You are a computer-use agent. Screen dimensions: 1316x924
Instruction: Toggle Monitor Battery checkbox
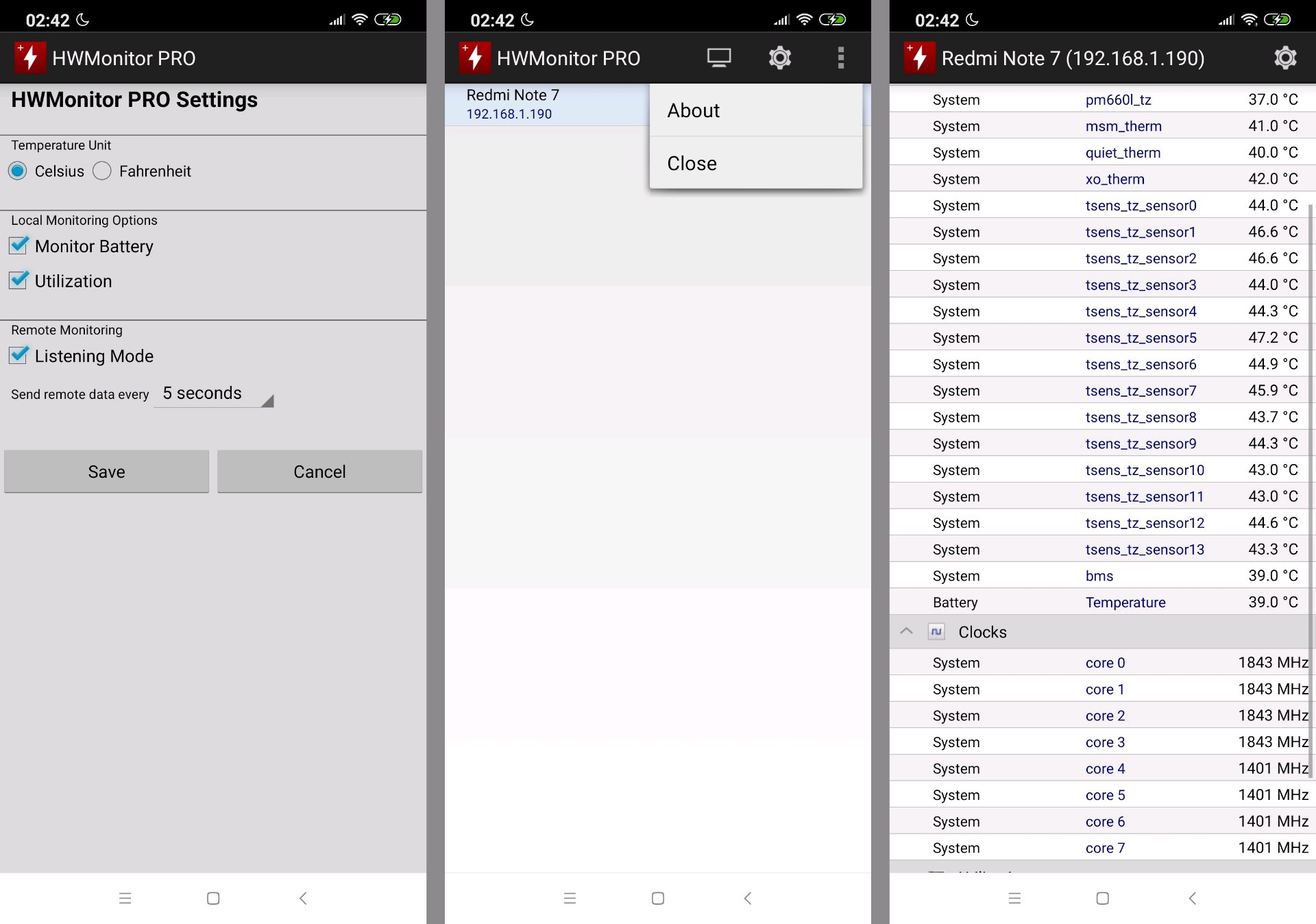point(19,245)
